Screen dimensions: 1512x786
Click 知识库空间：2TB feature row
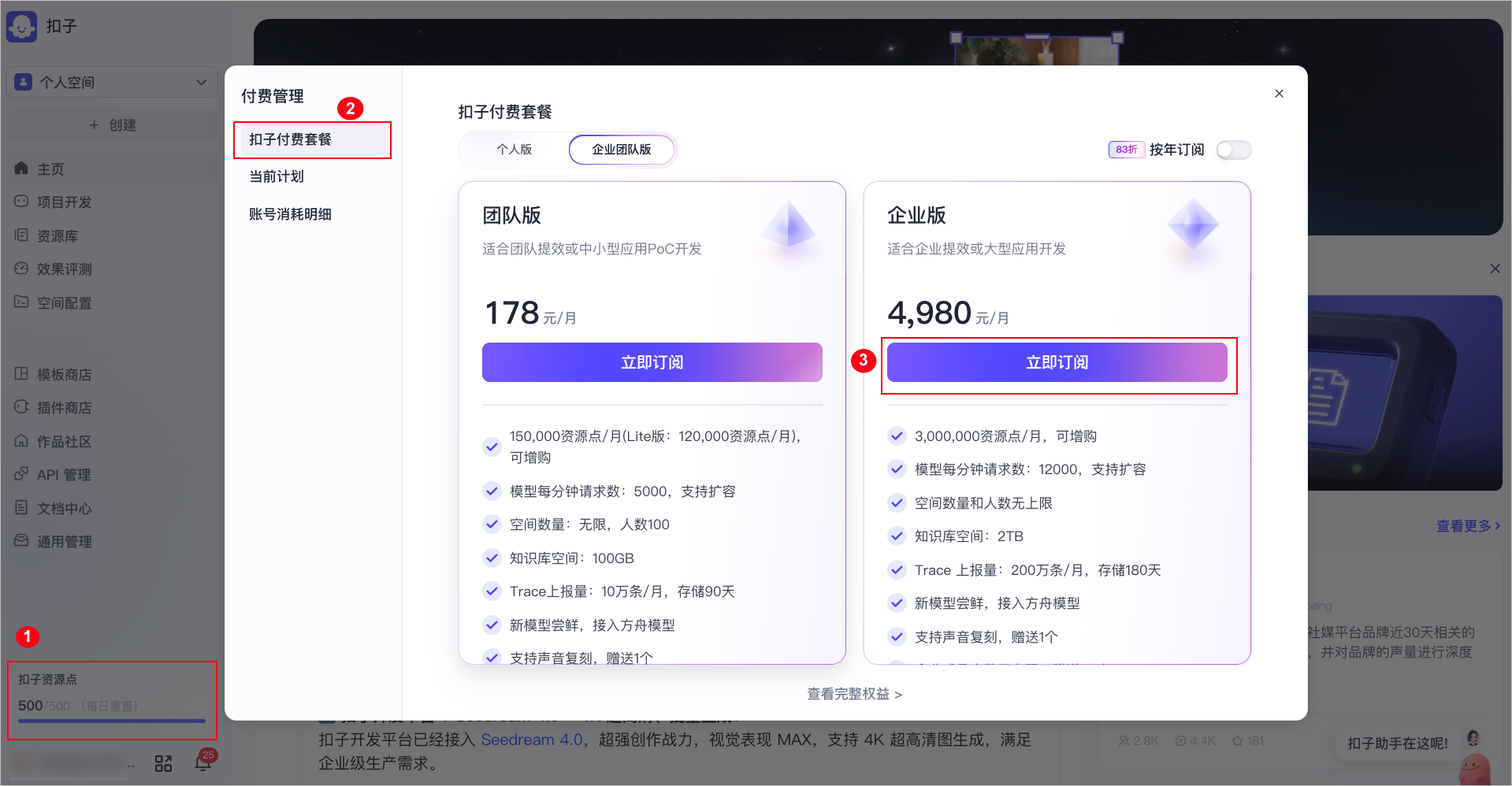pos(956,536)
